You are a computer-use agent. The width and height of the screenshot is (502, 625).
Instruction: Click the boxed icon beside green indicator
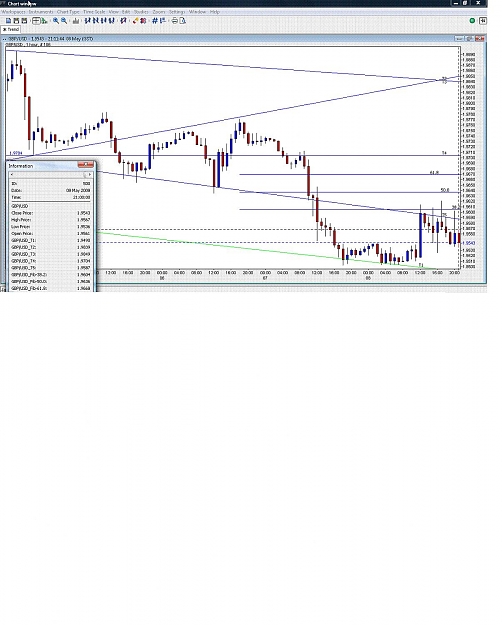(x=482, y=21)
